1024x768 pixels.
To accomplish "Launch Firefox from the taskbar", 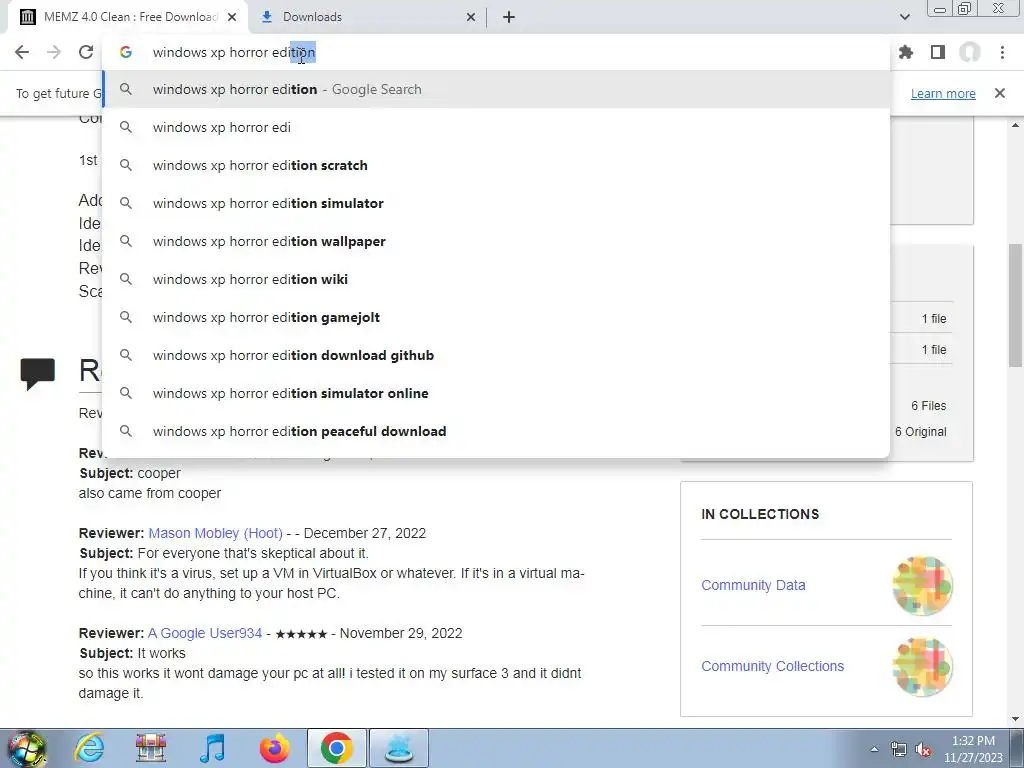I will coord(275,748).
